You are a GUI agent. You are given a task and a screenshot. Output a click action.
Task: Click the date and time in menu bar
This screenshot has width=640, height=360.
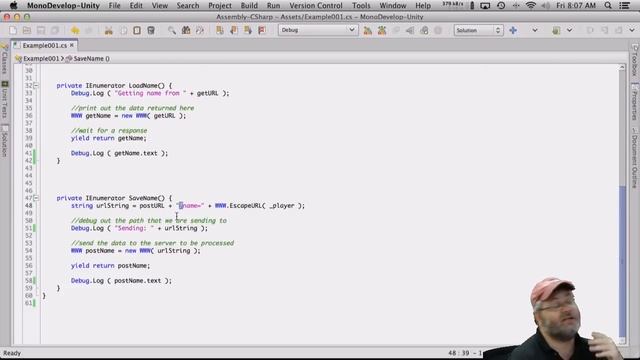576,6
